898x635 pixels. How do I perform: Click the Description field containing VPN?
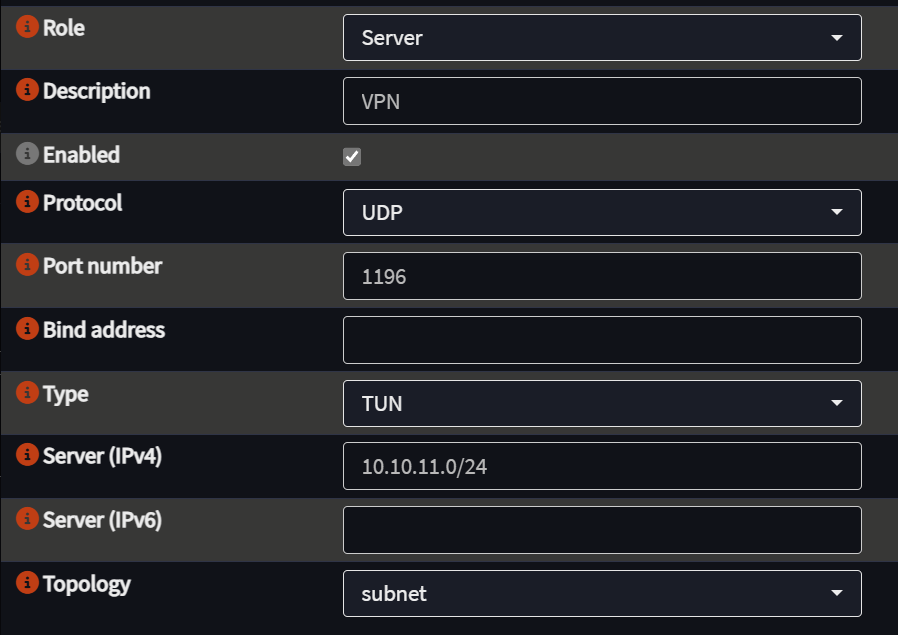tap(602, 101)
